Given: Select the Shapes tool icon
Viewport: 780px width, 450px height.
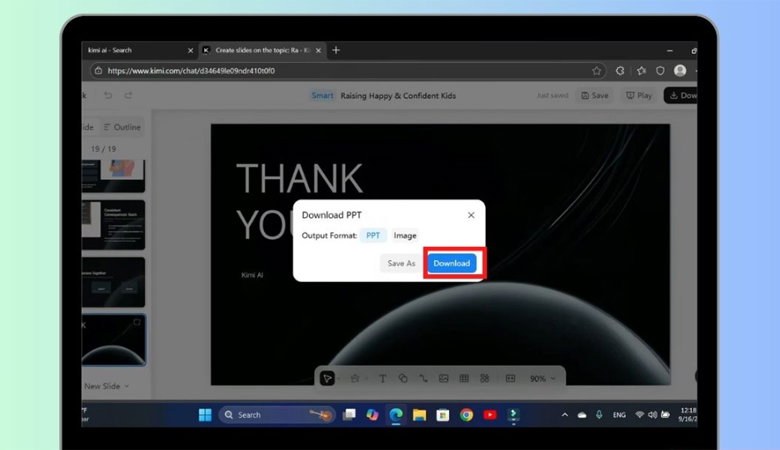Looking at the screenshot, I should (x=403, y=378).
